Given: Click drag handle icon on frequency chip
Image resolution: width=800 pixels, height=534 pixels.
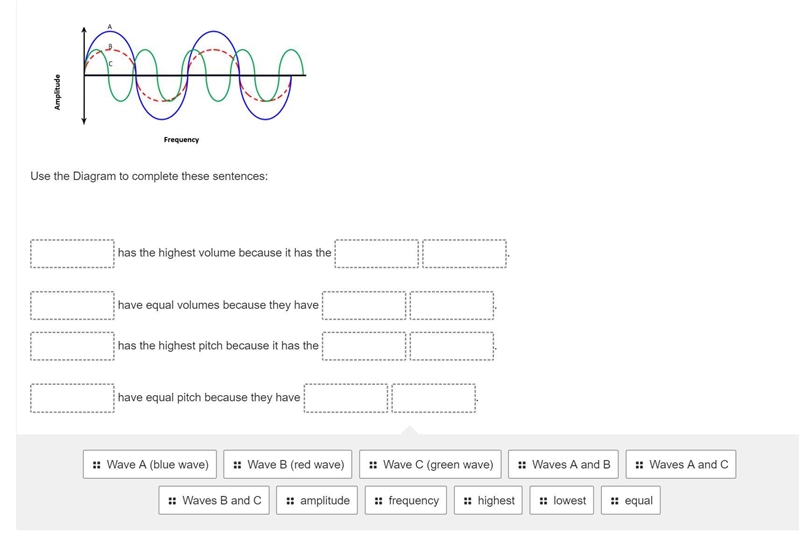Looking at the screenshot, I should point(379,501).
